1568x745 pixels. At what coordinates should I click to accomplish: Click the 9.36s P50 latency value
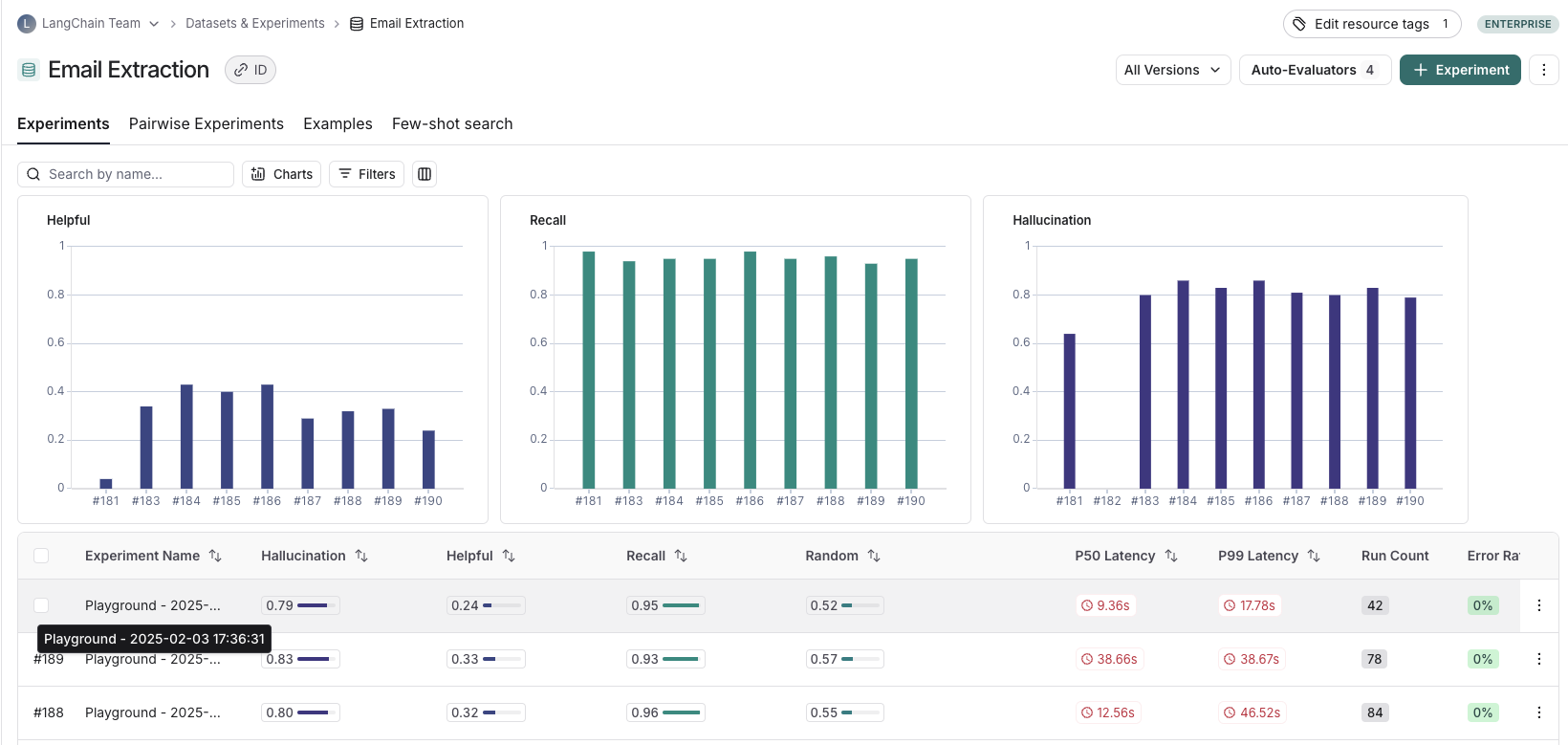pyautogui.click(x=1105, y=605)
